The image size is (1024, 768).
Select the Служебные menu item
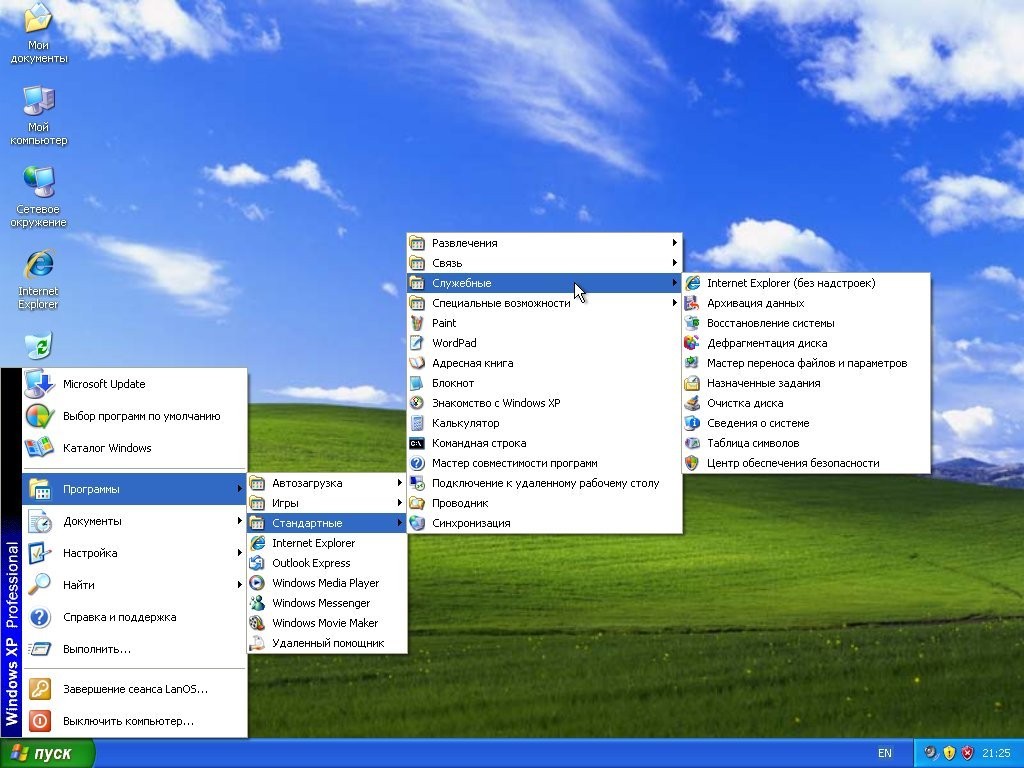coord(545,283)
